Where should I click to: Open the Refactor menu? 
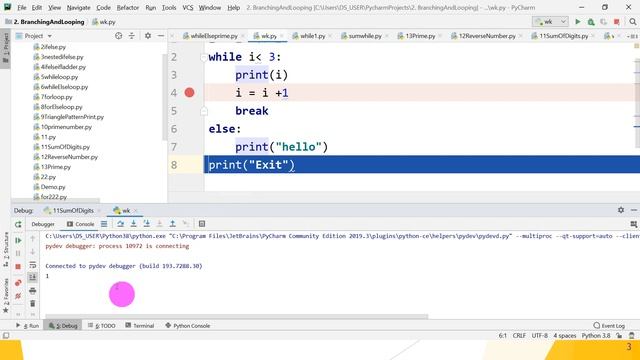tap(128, 7)
